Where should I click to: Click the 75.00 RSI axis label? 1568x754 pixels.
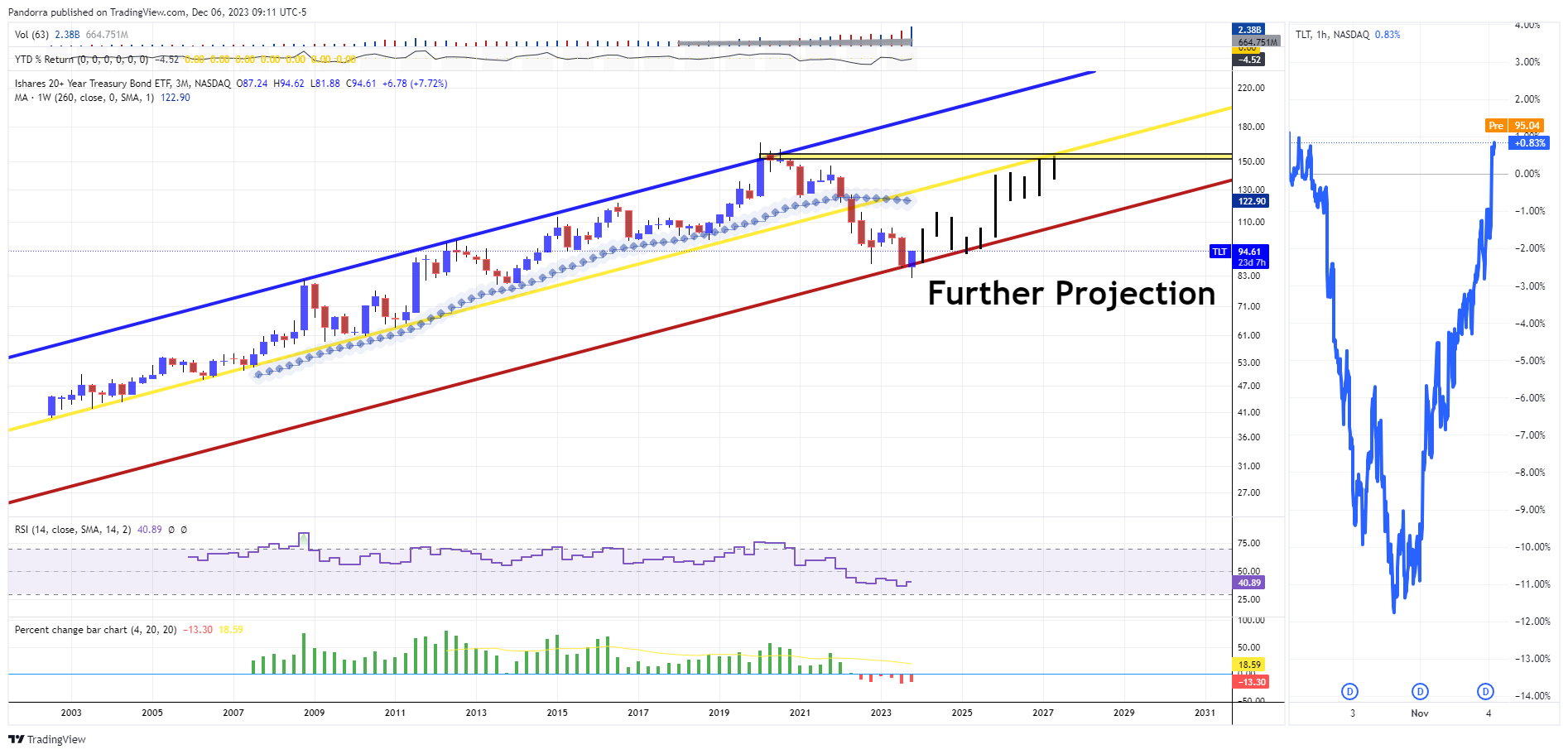click(x=1248, y=543)
